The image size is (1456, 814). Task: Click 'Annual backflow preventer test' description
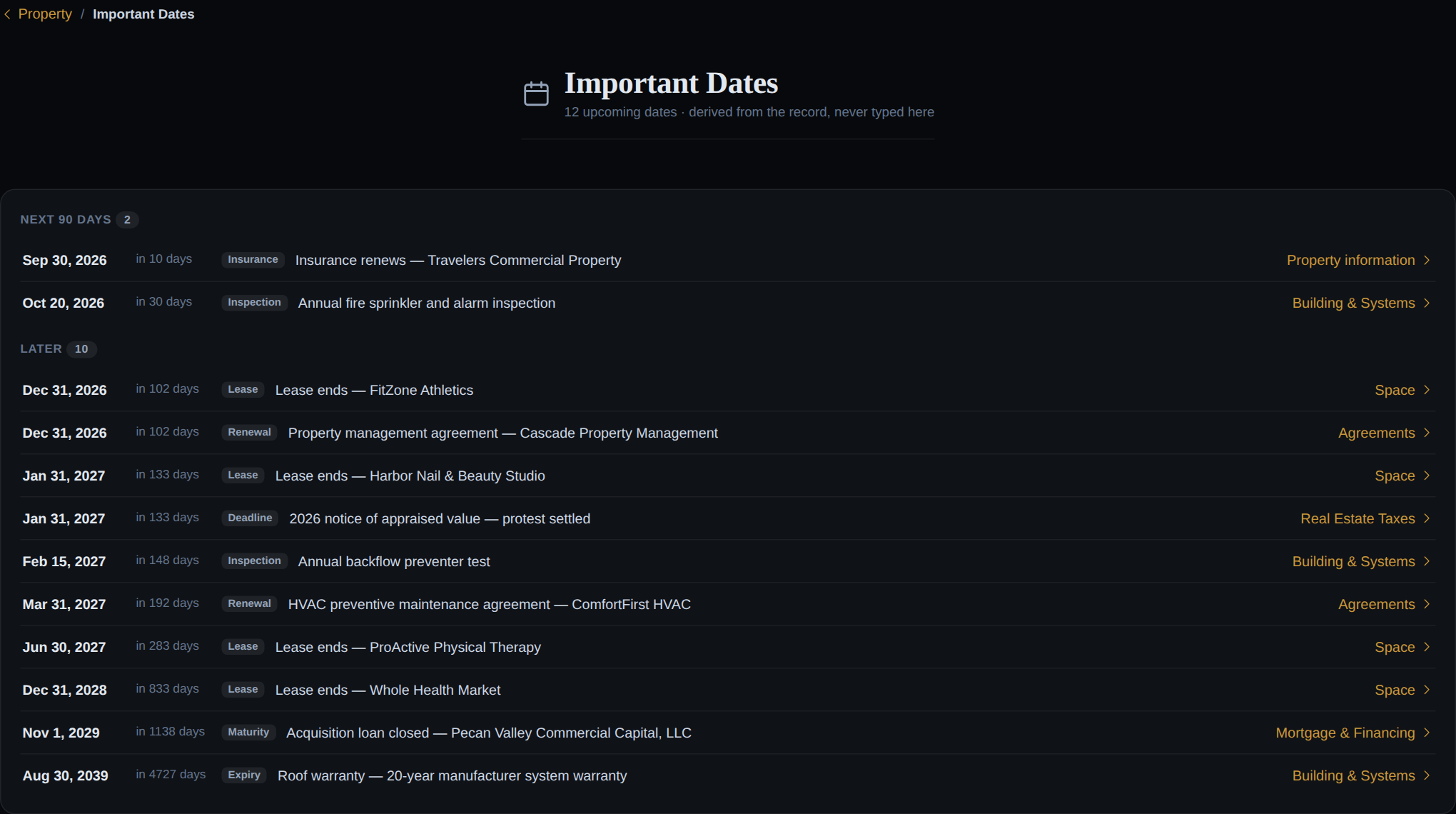coord(394,562)
